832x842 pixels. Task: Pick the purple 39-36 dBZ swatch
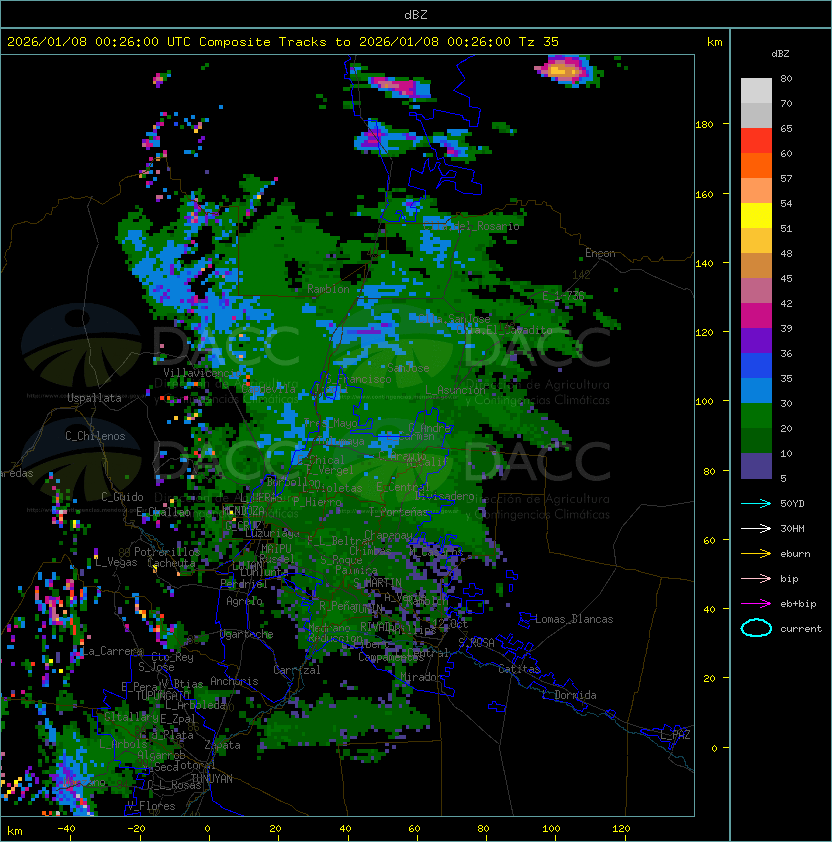click(756, 340)
